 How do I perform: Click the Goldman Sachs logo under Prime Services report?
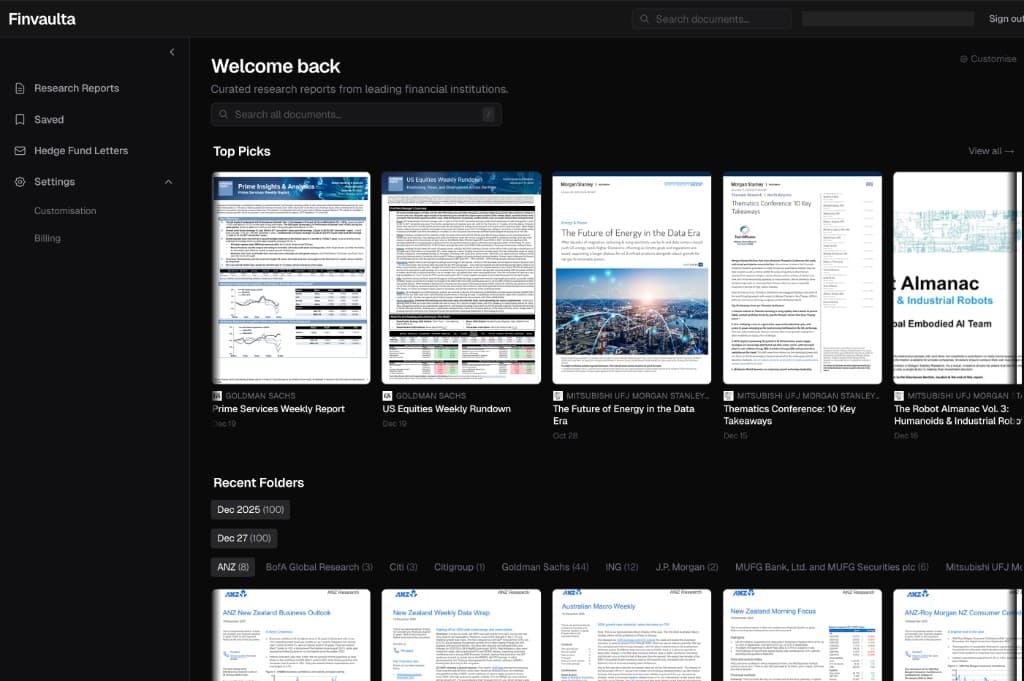tap(219, 396)
